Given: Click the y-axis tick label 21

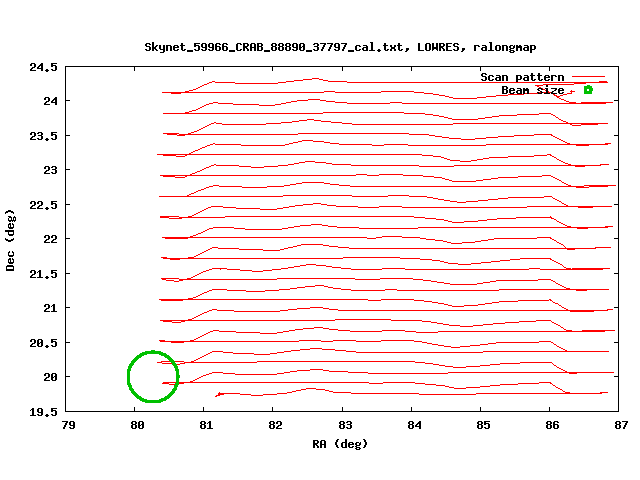Looking at the screenshot, I should pyautogui.click(x=50, y=308).
